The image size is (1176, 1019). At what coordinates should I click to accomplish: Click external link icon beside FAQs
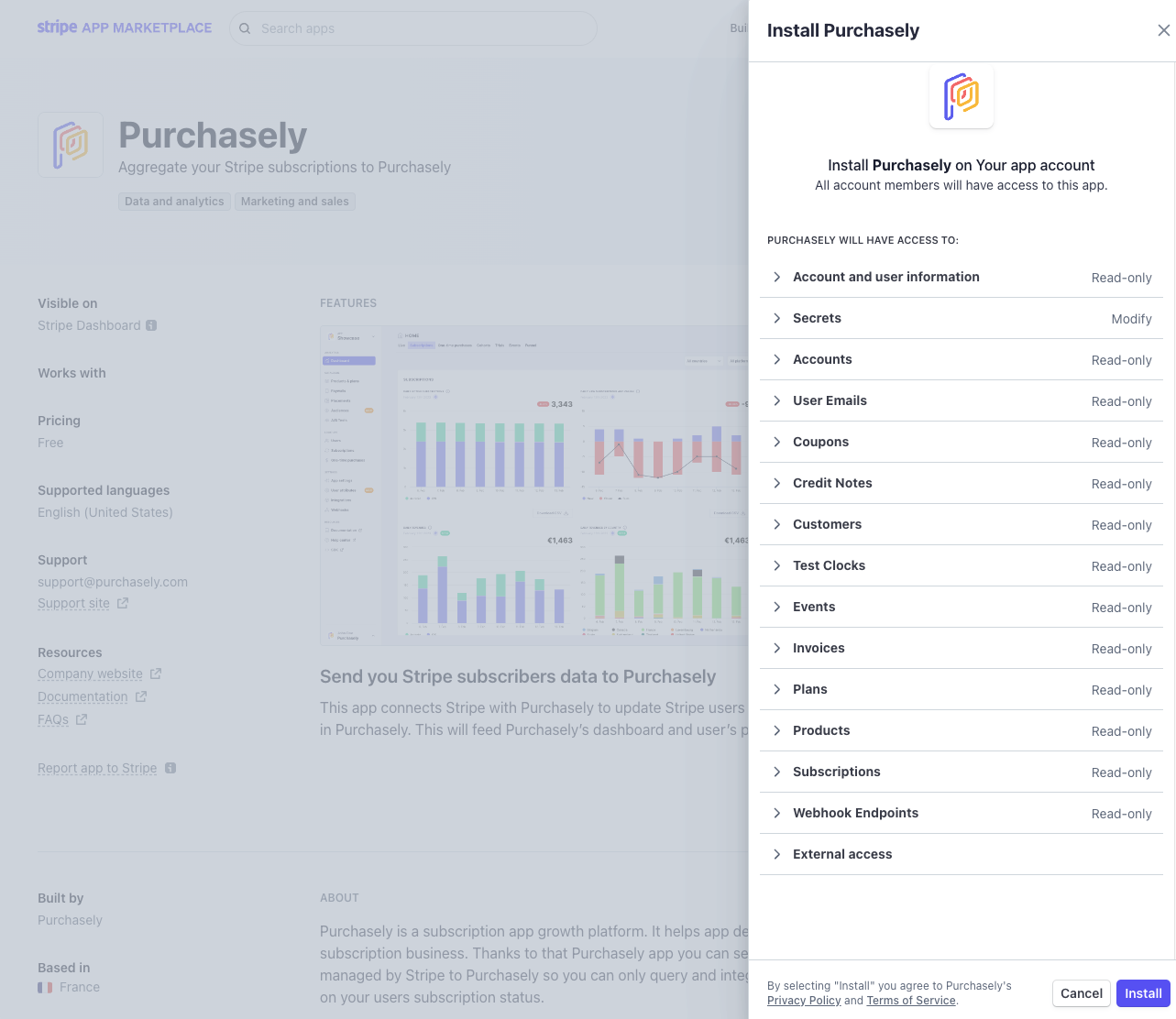point(82,719)
